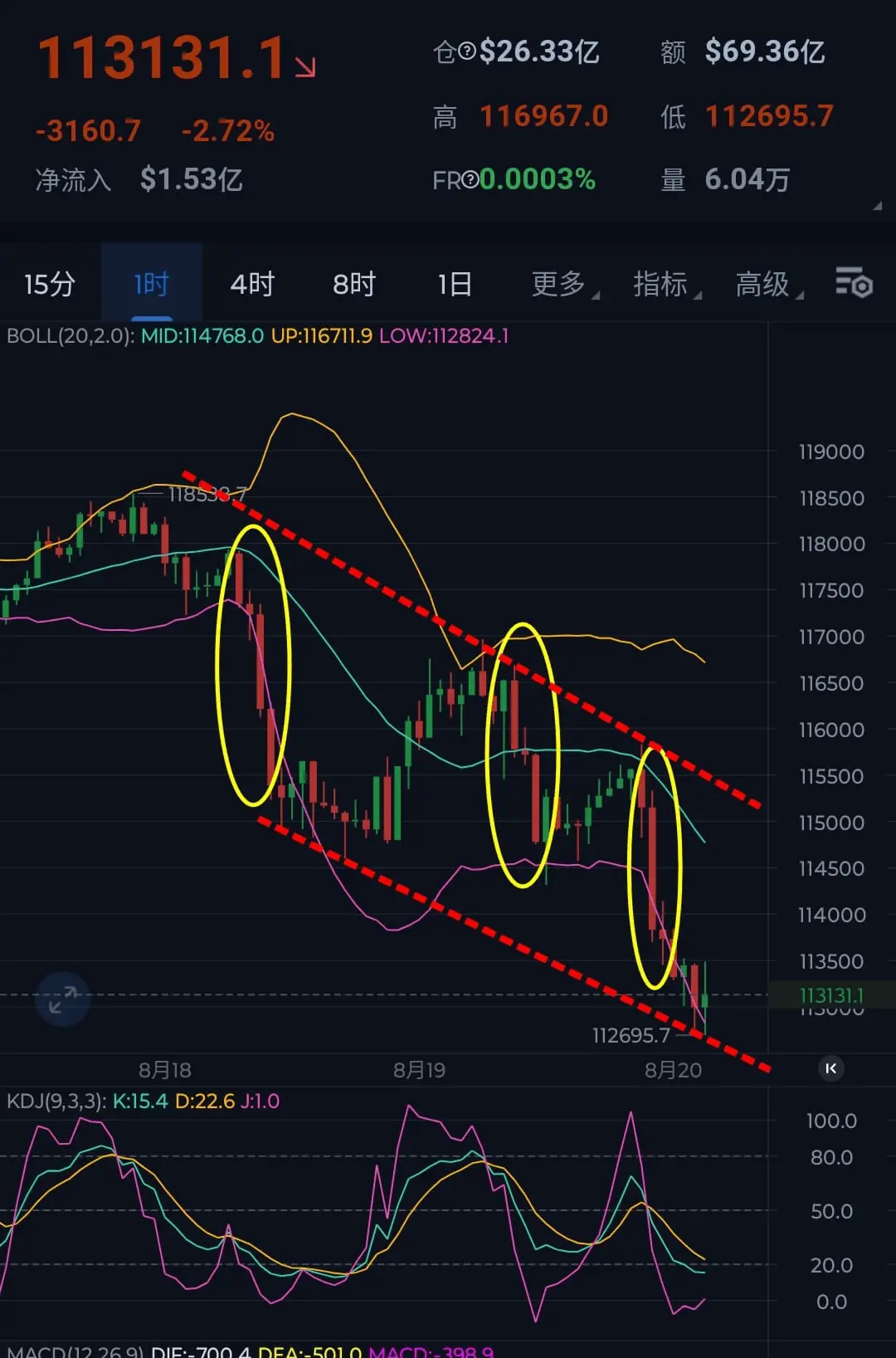The image size is (896, 1358).
Task: Tap the 额 $69.36亿 turnover value
Action: (x=764, y=51)
